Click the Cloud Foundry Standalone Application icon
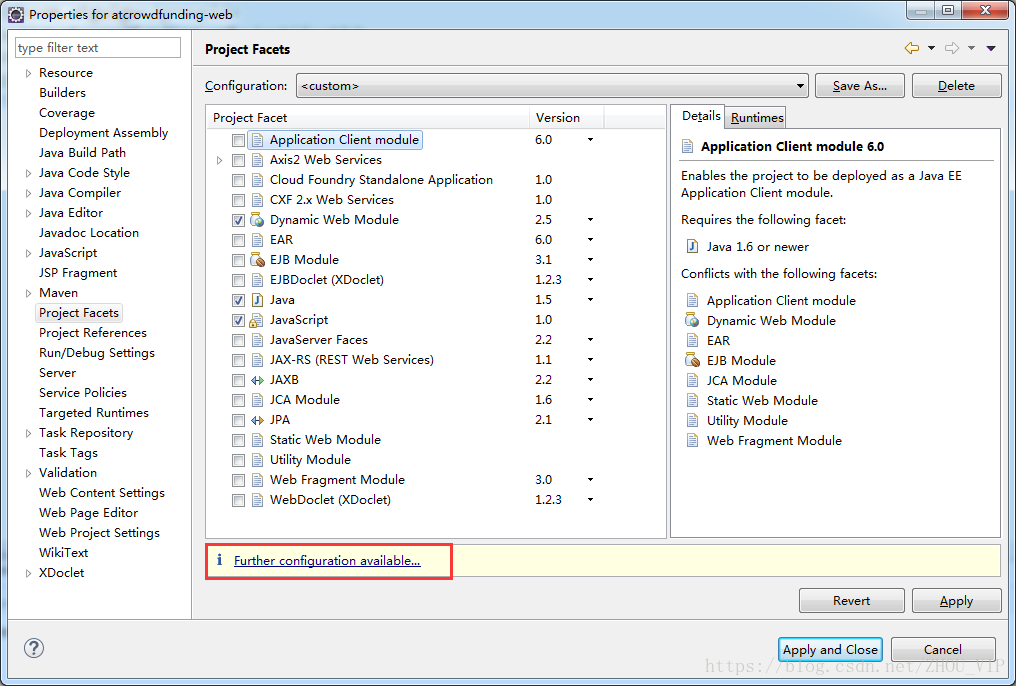This screenshot has width=1016, height=686. 257,180
